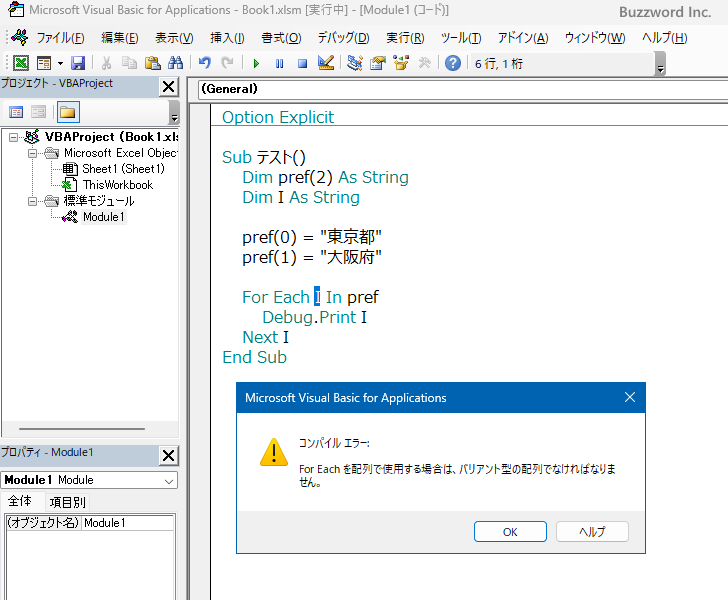728x600 pixels.
Task: Open the デバッグ(D) menu
Action: (344, 38)
